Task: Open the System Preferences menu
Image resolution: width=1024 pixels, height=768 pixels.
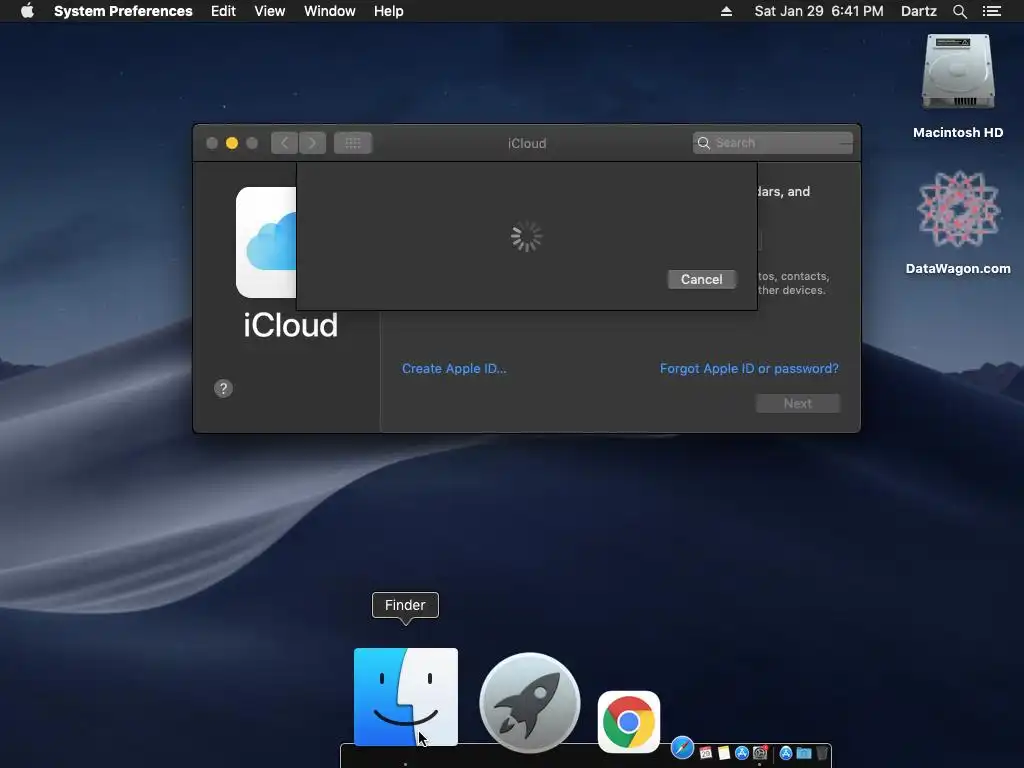Action: coord(123,11)
